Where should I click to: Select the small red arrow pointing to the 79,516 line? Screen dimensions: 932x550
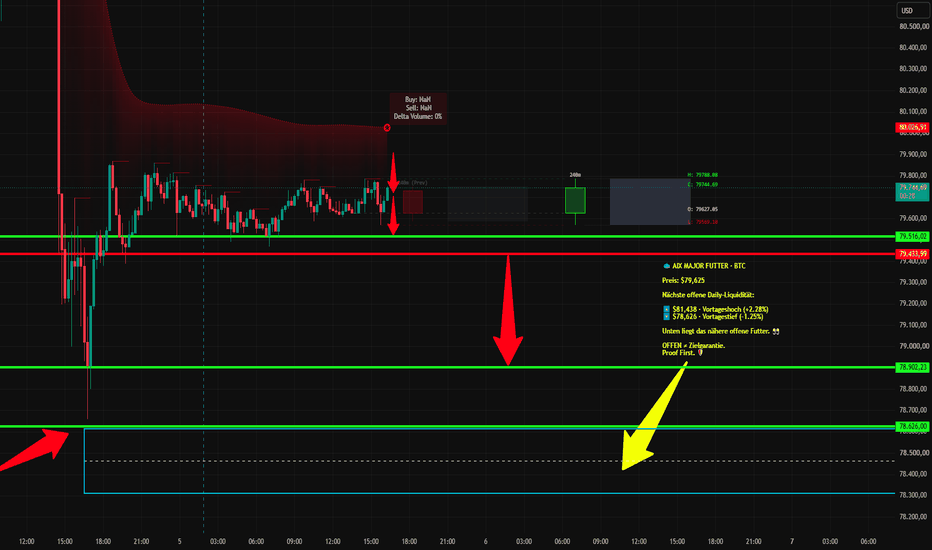point(393,215)
